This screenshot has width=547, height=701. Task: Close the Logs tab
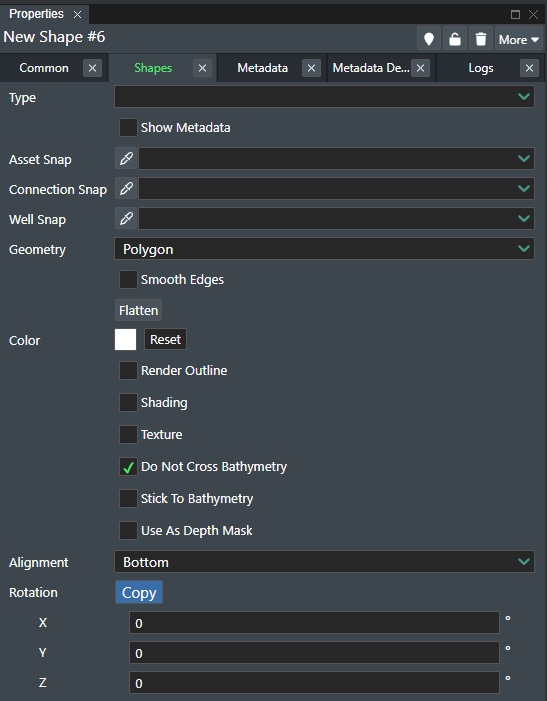tap(530, 68)
